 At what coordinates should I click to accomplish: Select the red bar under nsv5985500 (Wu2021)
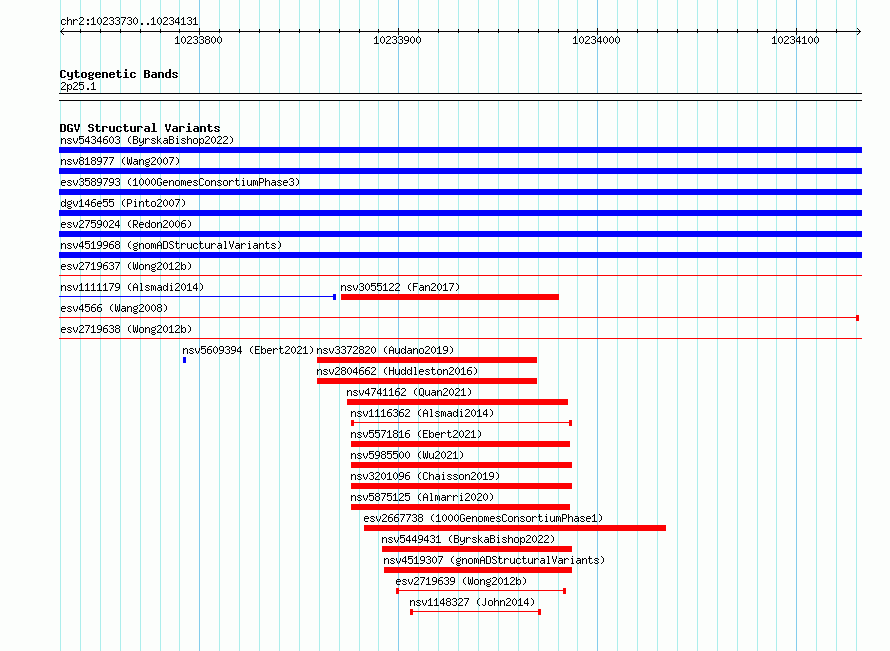click(461, 465)
